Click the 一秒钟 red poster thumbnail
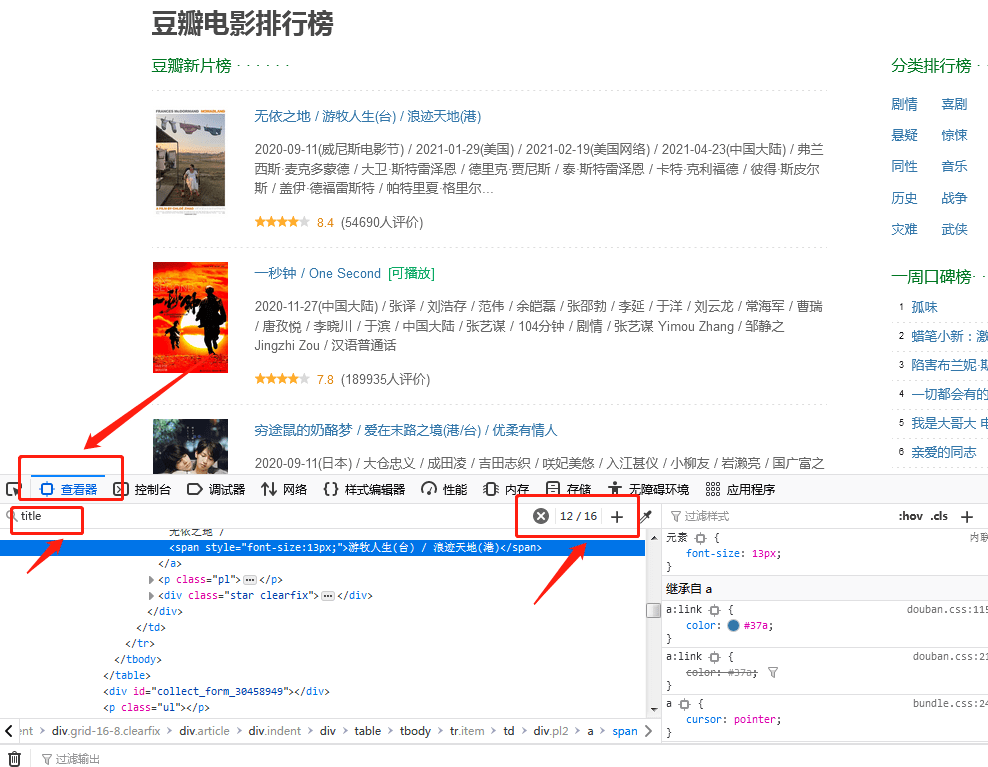Image resolution: width=988 pixels, height=767 pixels. (x=190, y=318)
